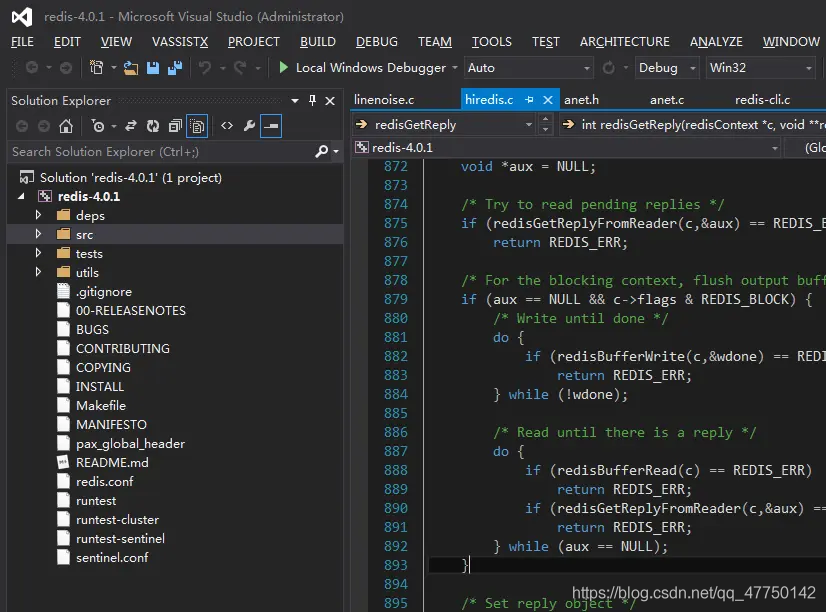Expand the src folder node
Viewport: 826px width, 612px height.
point(39,234)
